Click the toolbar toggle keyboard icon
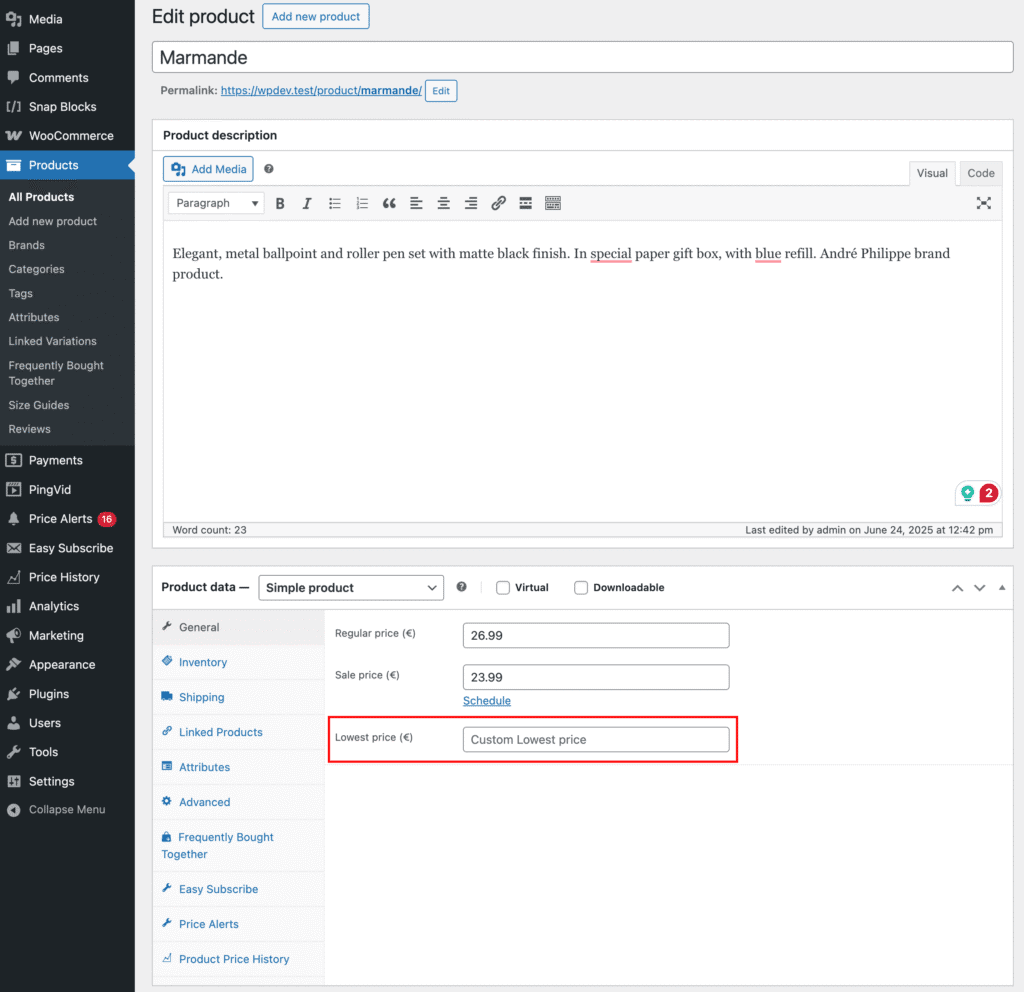The height and width of the screenshot is (992, 1024). (x=553, y=203)
